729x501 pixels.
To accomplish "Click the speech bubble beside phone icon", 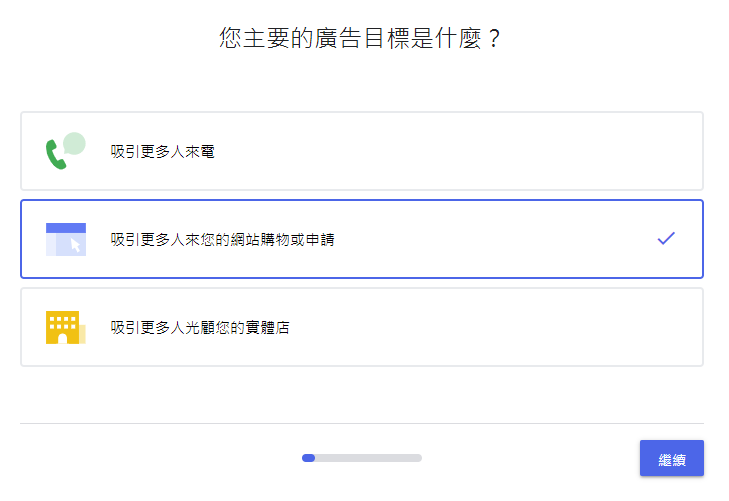I will 74,143.
